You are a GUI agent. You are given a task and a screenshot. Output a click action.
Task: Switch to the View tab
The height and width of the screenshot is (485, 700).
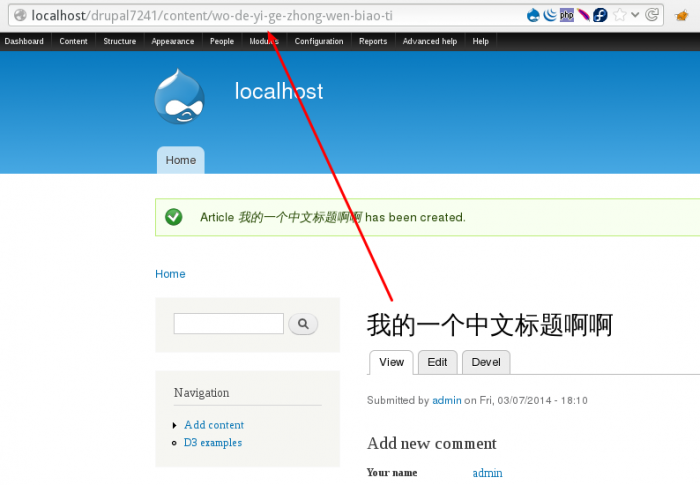(x=392, y=362)
